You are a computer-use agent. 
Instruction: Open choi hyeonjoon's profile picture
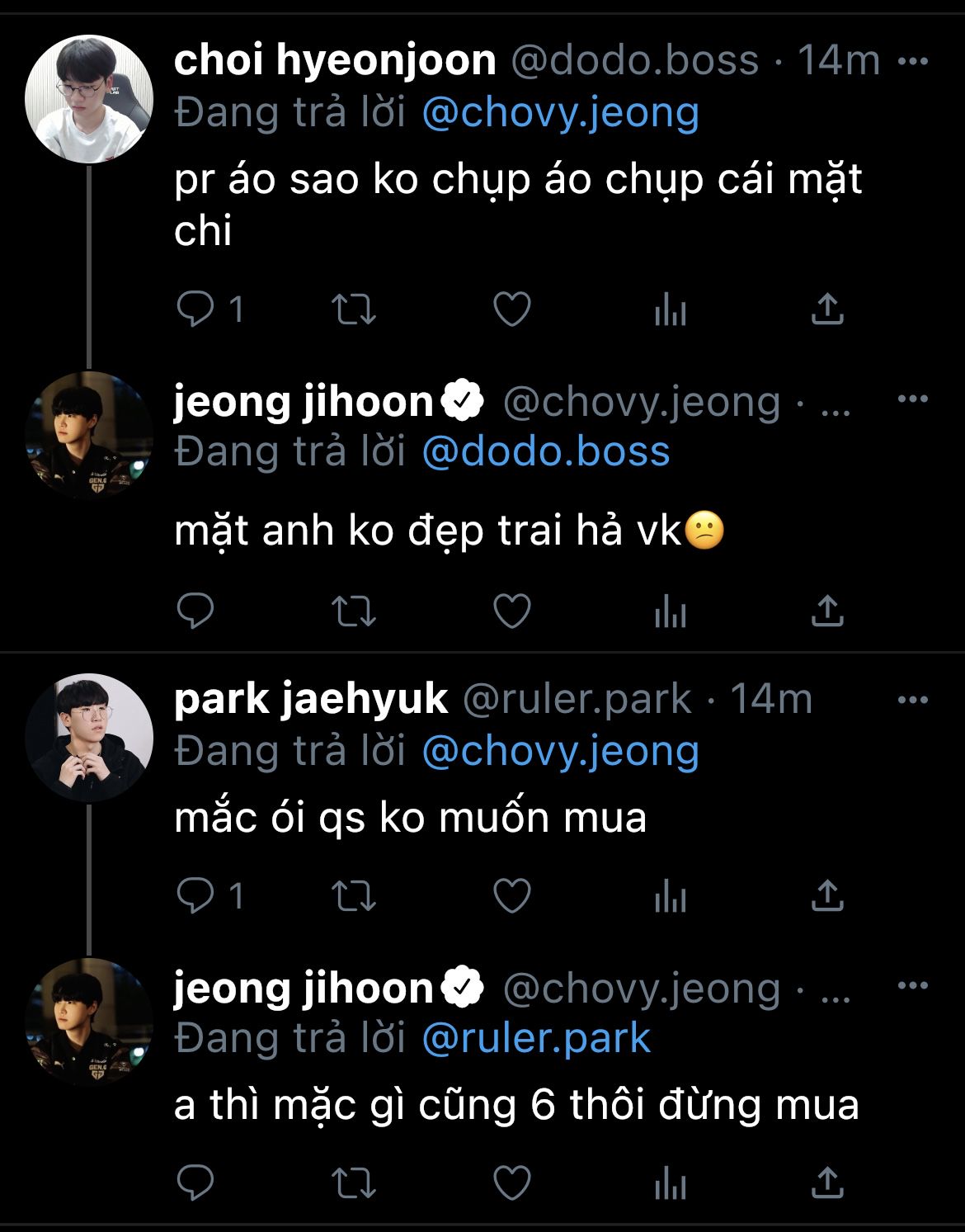89,99
